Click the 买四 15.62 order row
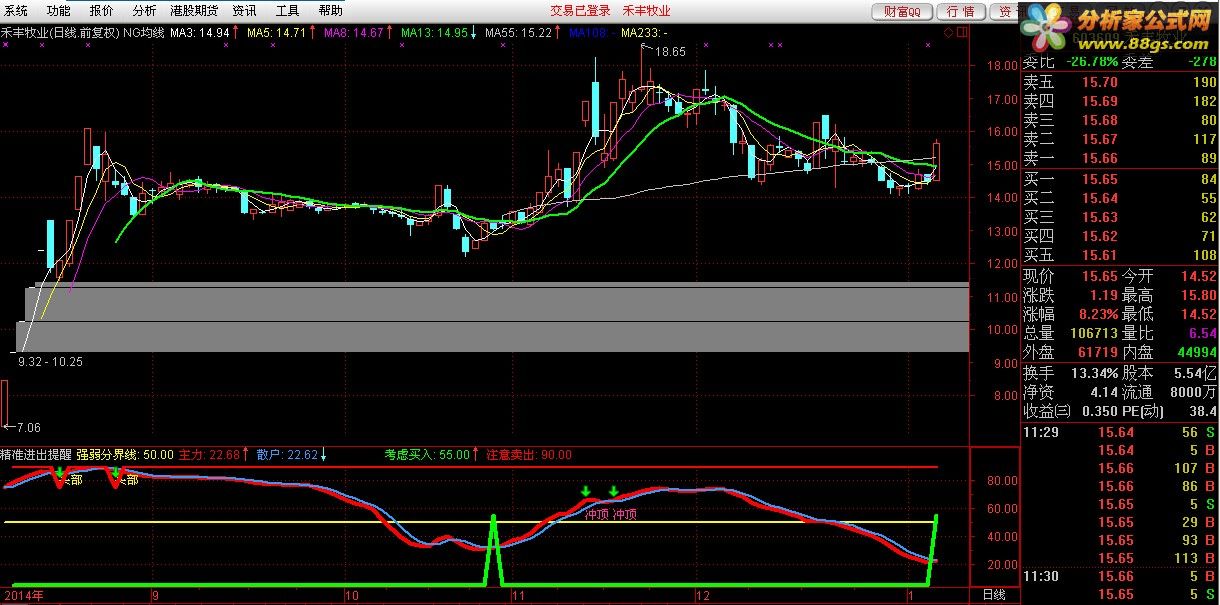This screenshot has height=605, width=1220. 1120,236
